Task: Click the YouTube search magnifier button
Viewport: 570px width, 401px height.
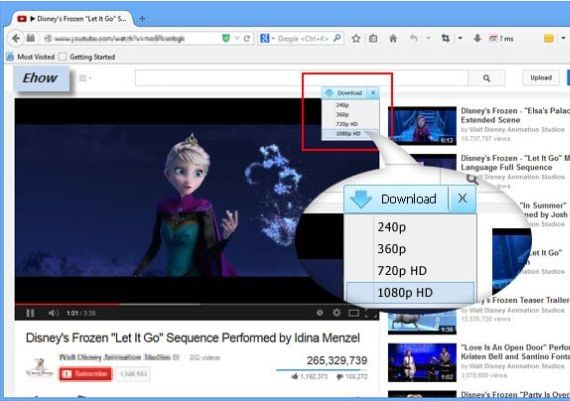Action: click(486, 78)
